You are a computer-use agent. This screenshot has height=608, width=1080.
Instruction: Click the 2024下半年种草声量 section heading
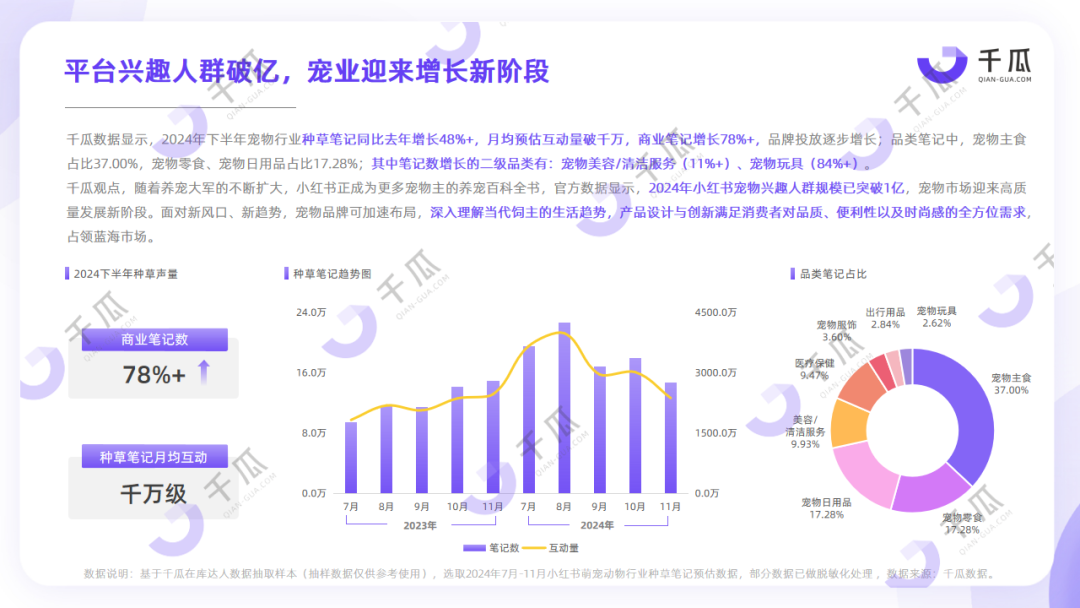tap(125, 274)
